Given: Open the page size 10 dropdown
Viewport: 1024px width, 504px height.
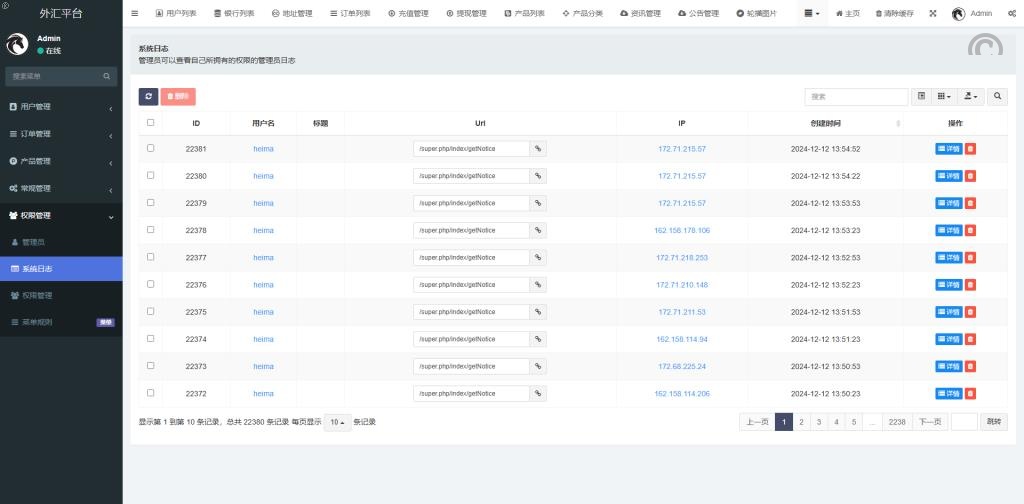Looking at the screenshot, I should (337, 422).
